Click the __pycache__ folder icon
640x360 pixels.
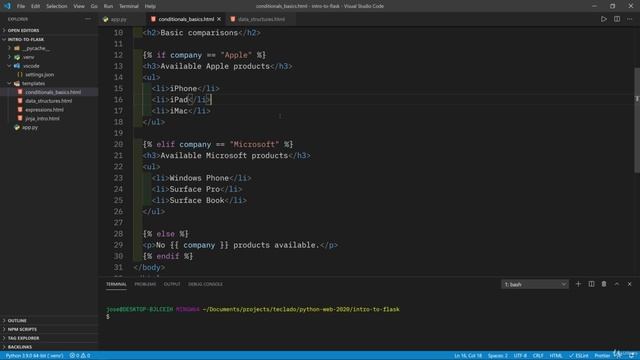pyautogui.click(x=17, y=48)
